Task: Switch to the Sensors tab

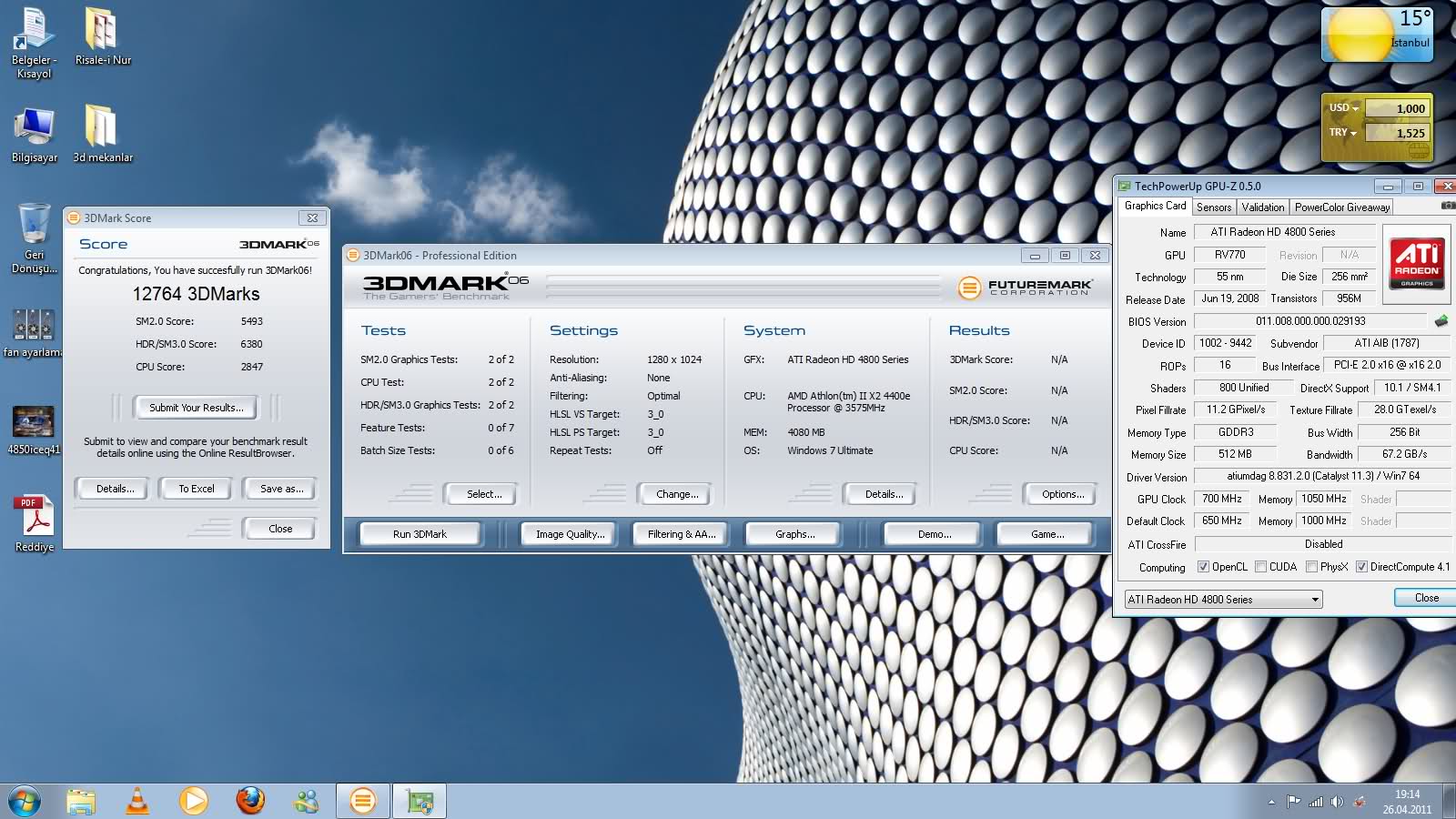Action: click(x=1213, y=207)
